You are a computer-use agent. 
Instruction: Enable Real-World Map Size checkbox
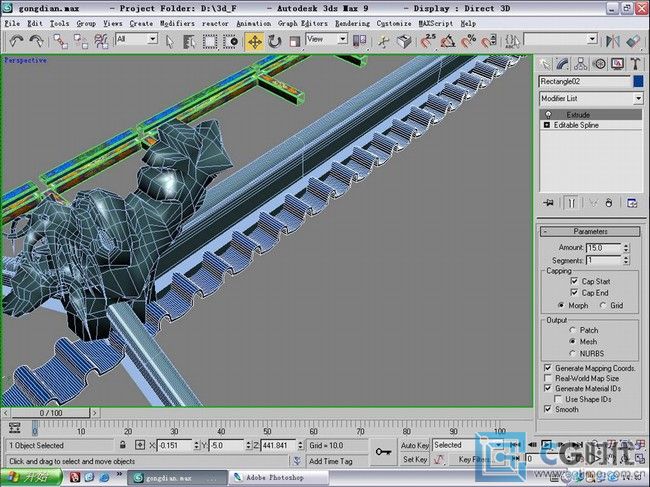pos(548,378)
